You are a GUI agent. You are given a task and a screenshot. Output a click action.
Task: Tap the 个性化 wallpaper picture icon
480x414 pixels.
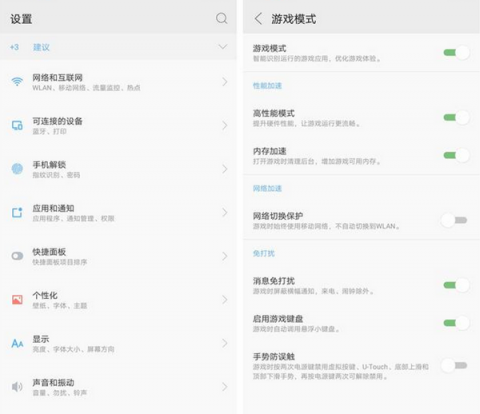(x=17, y=300)
